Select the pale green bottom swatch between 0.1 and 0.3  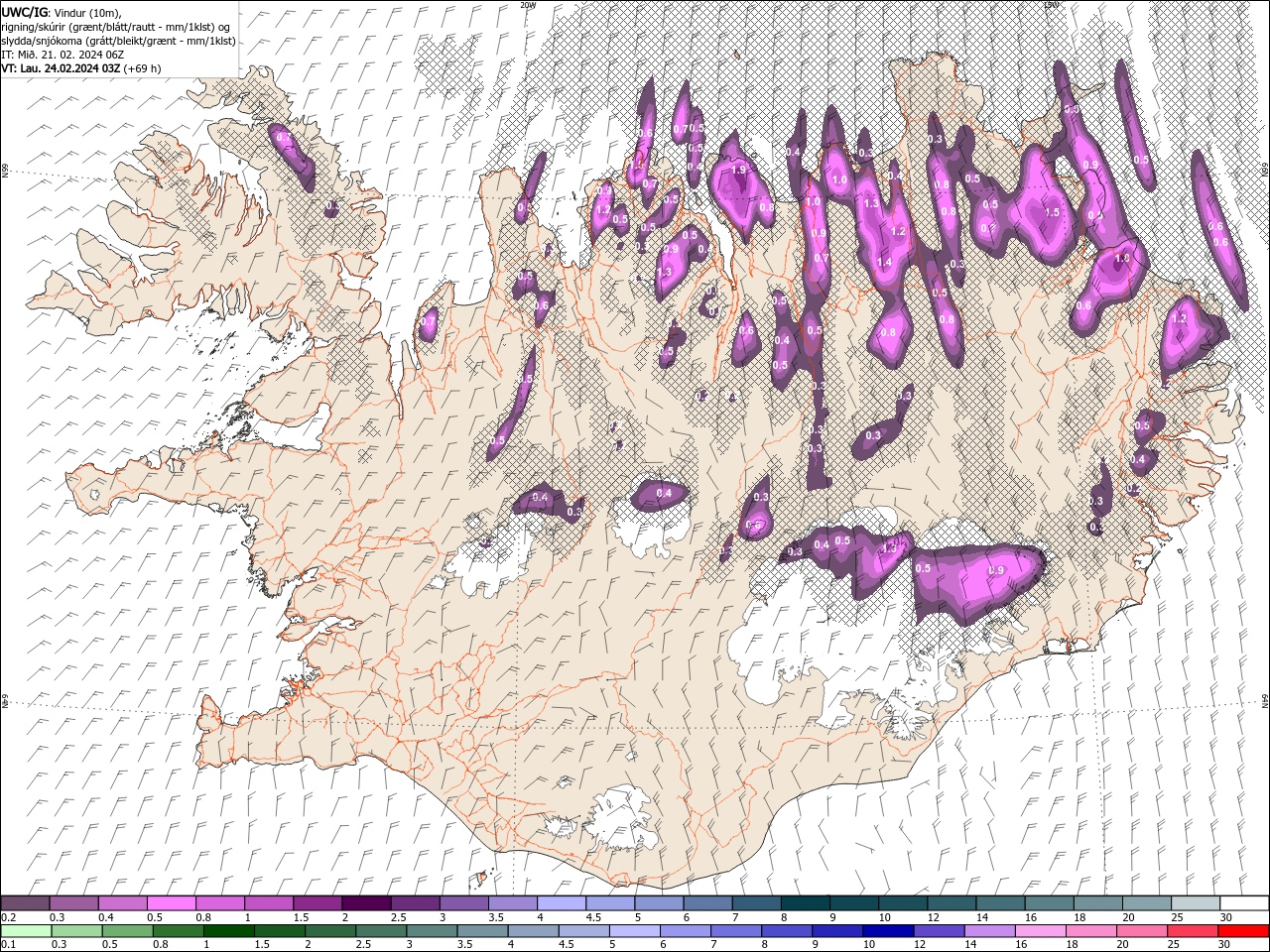pyautogui.click(x=25, y=931)
